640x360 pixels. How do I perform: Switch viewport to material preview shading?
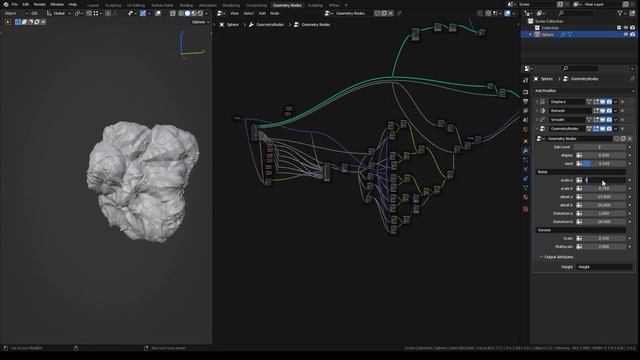pos(194,13)
